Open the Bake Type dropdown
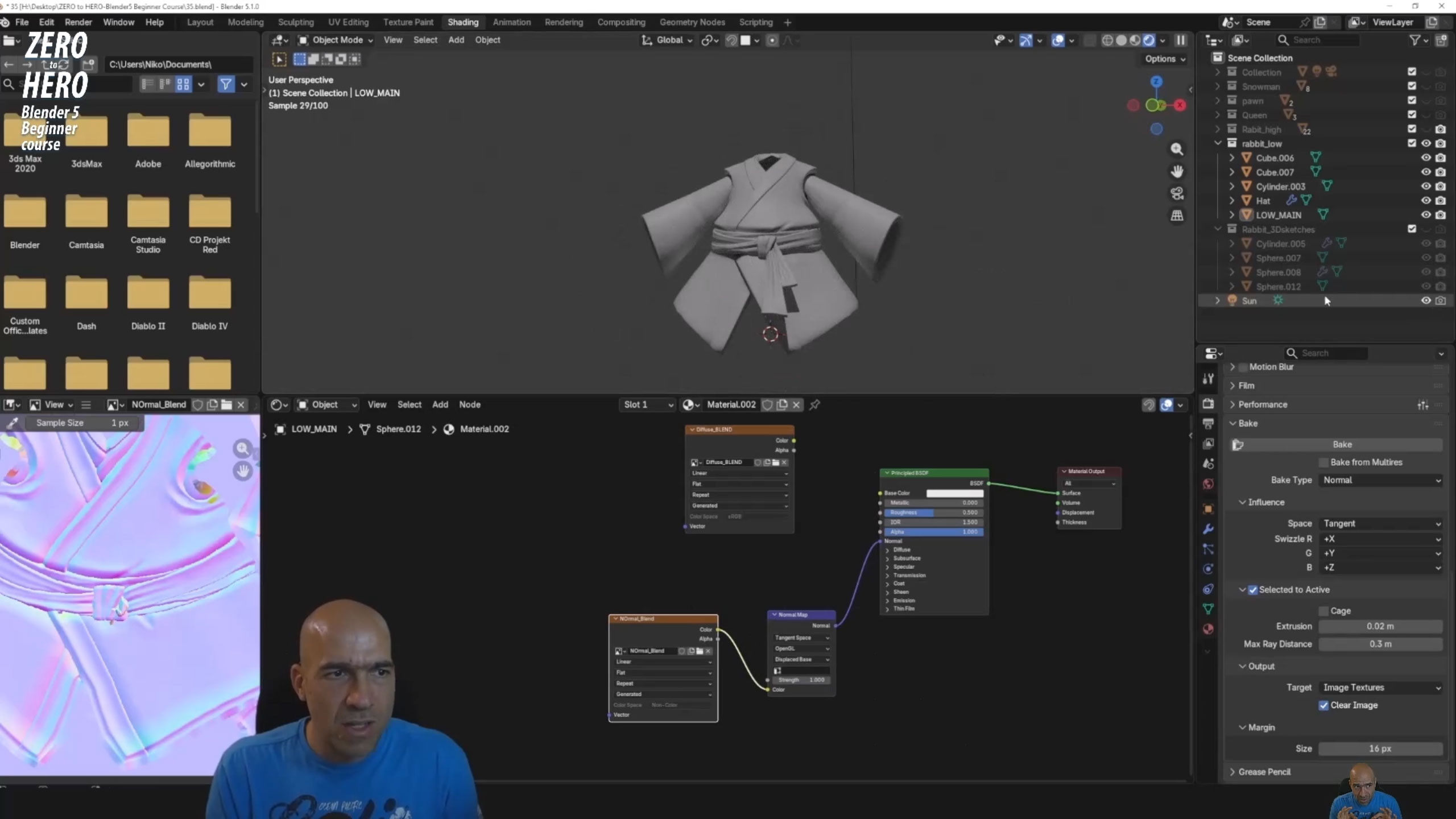This screenshot has width=1456, height=819. (x=1380, y=480)
